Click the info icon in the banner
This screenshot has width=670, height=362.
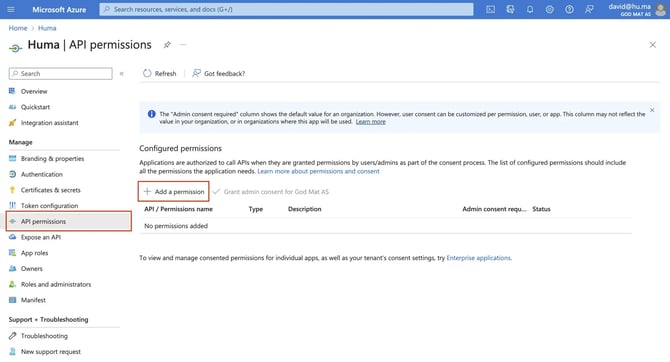tap(151, 114)
